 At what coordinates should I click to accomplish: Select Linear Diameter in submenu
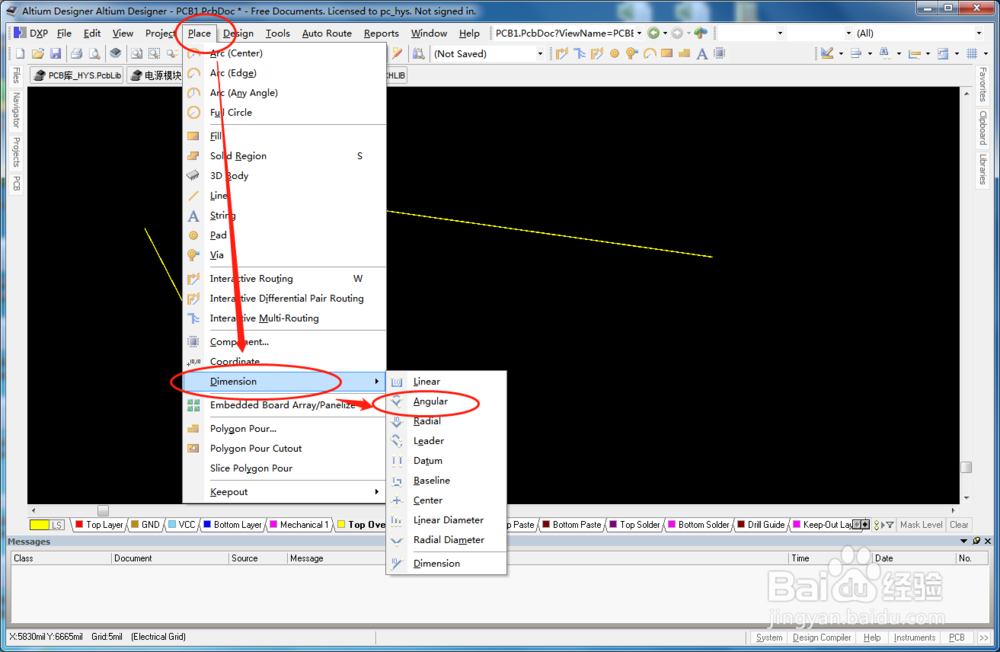pos(446,520)
